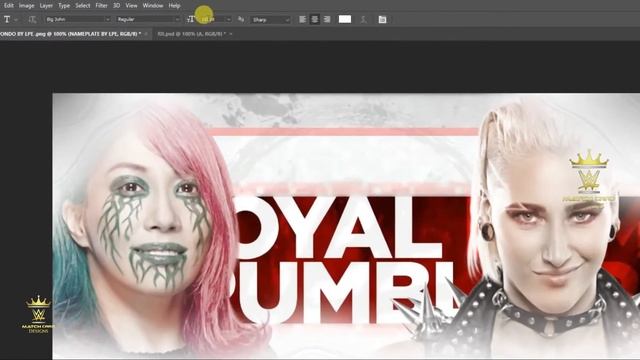This screenshot has height=360, width=640.
Task: Open the Regular font style dropdown
Action: [148, 19]
